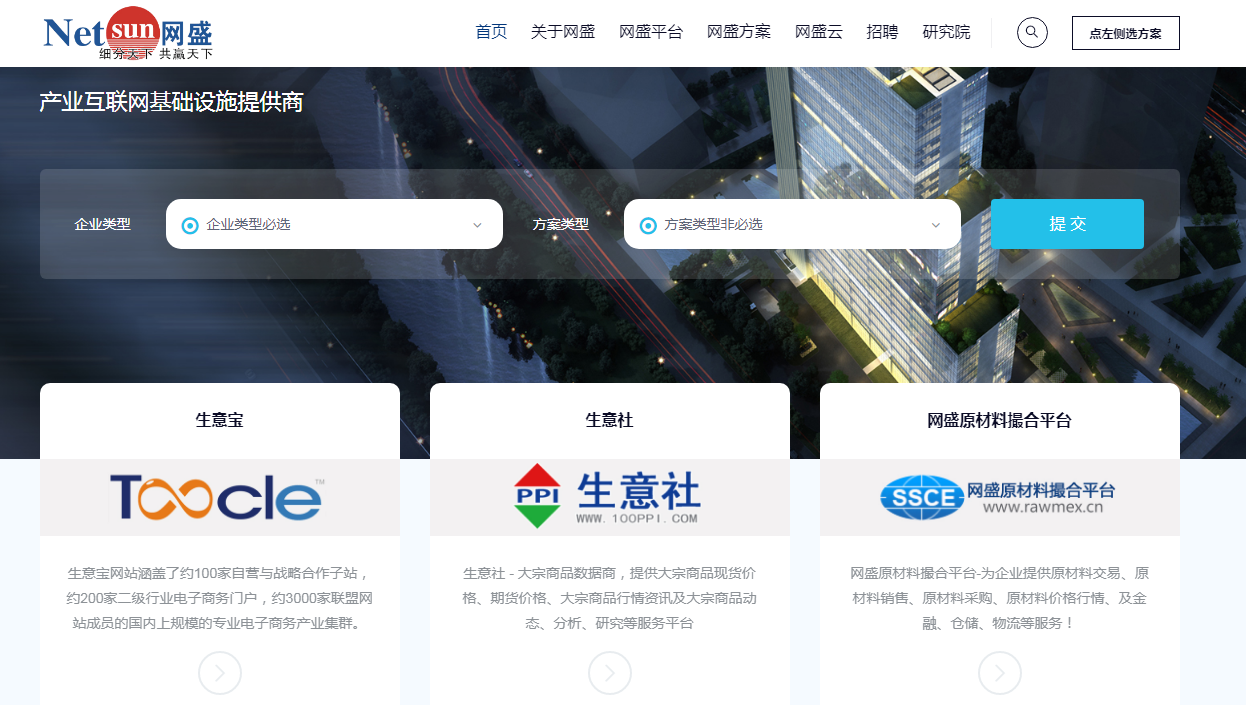Go to 首页 in navigation
The height and width of the screenshot is (705, 1246).
[491, 32]
